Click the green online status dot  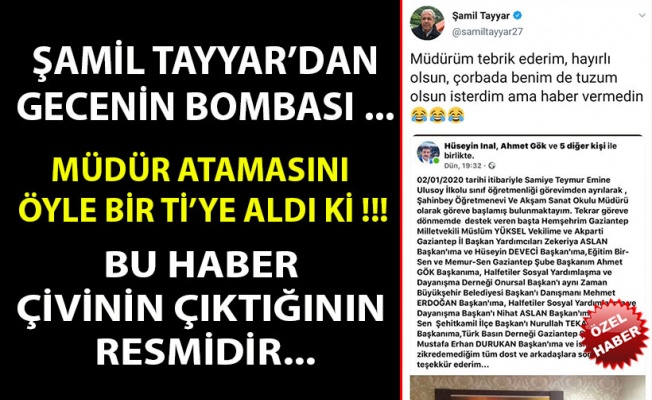[436, 160]
